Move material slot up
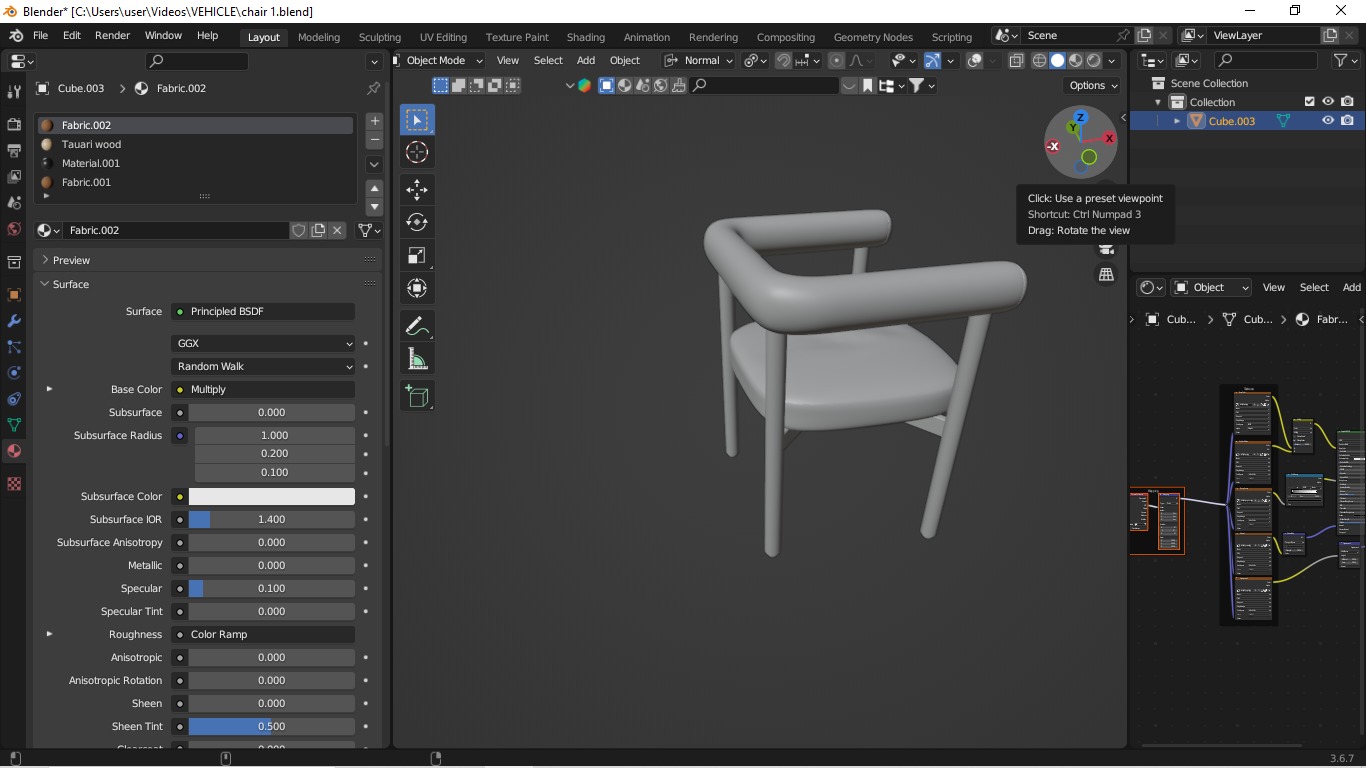1366x768 pixels. [375, 188]
